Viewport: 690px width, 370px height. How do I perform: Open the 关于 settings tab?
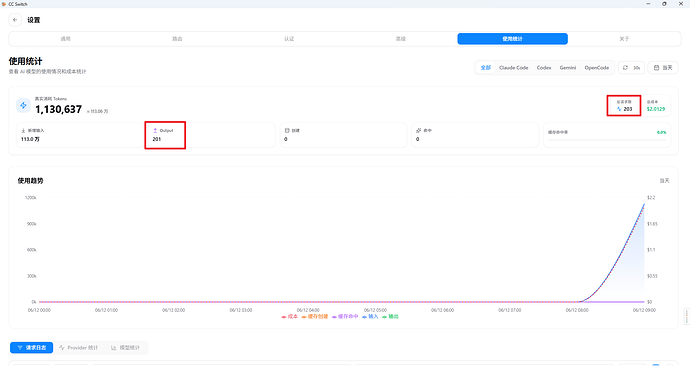click(624, 39)
